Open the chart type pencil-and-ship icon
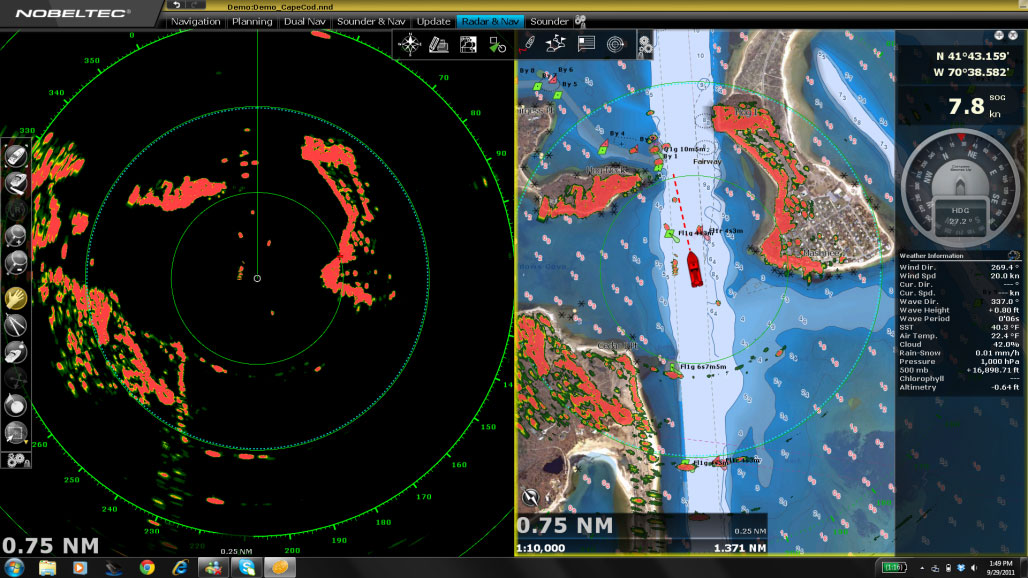 tap(439, 45)
